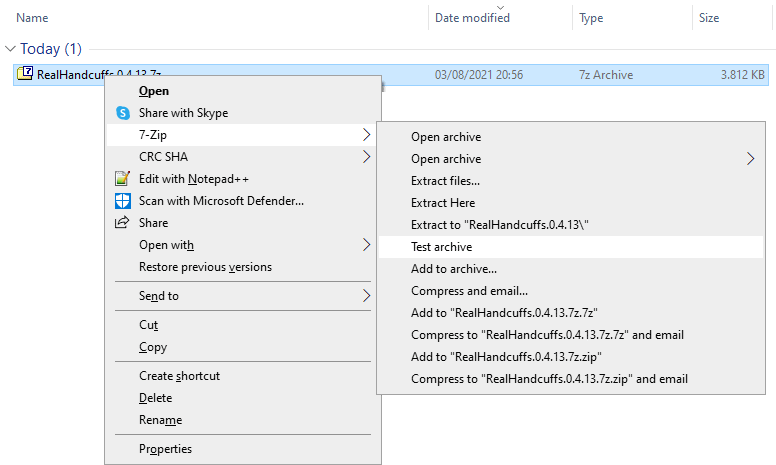Expand the Open with submenu arrow
776x465 pixels.
point(366,245)
